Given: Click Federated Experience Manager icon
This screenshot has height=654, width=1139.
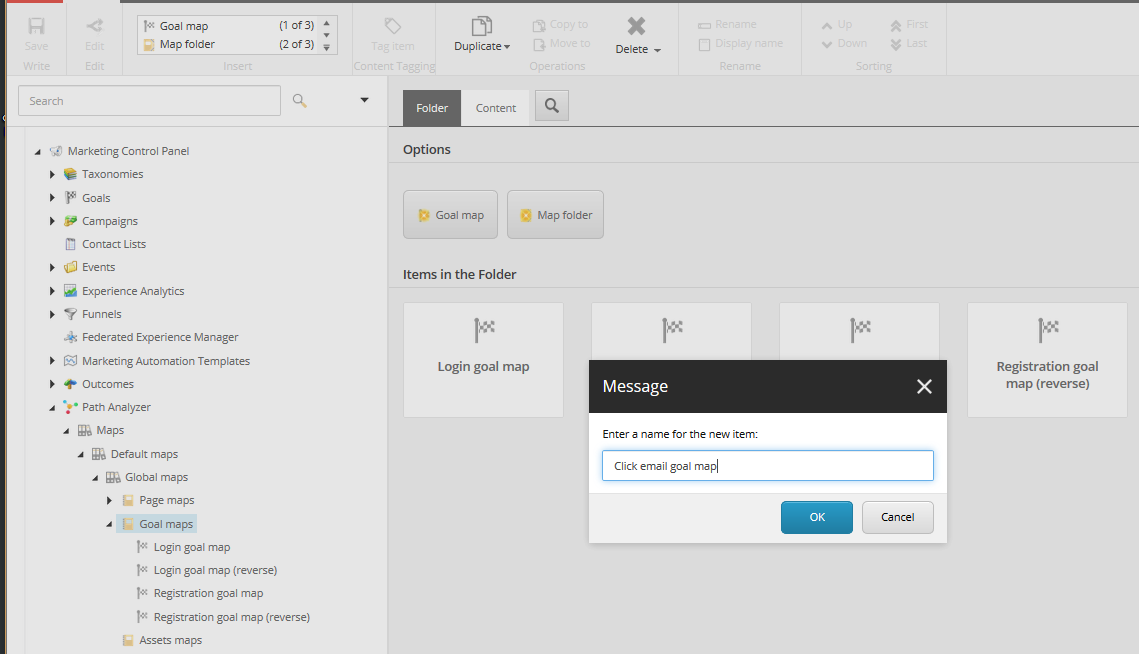Looking at the screenshot, I should coord(70,337).
